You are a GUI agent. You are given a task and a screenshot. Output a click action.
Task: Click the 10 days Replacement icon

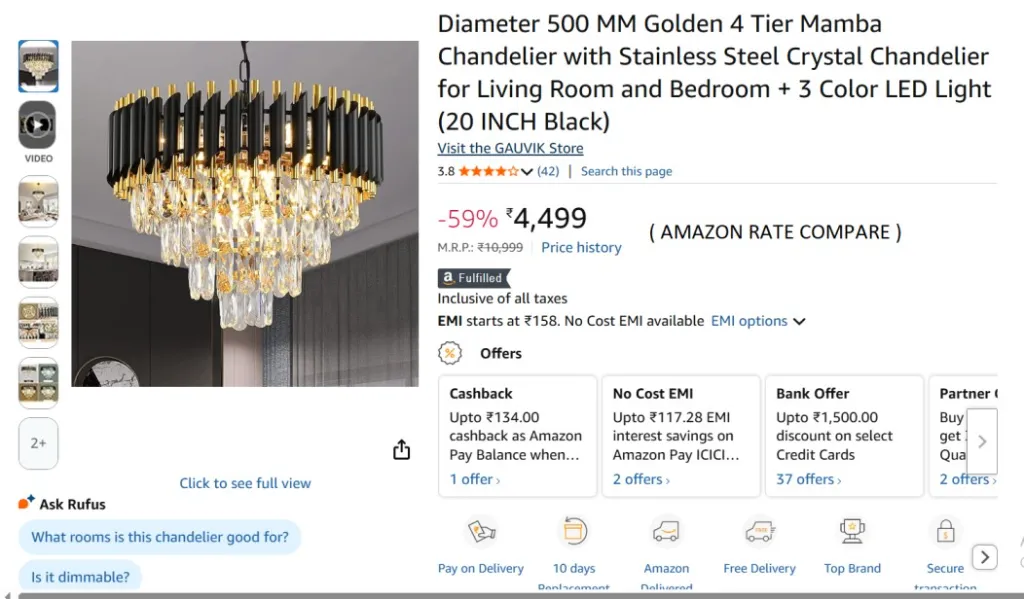(x=574, y=532)
